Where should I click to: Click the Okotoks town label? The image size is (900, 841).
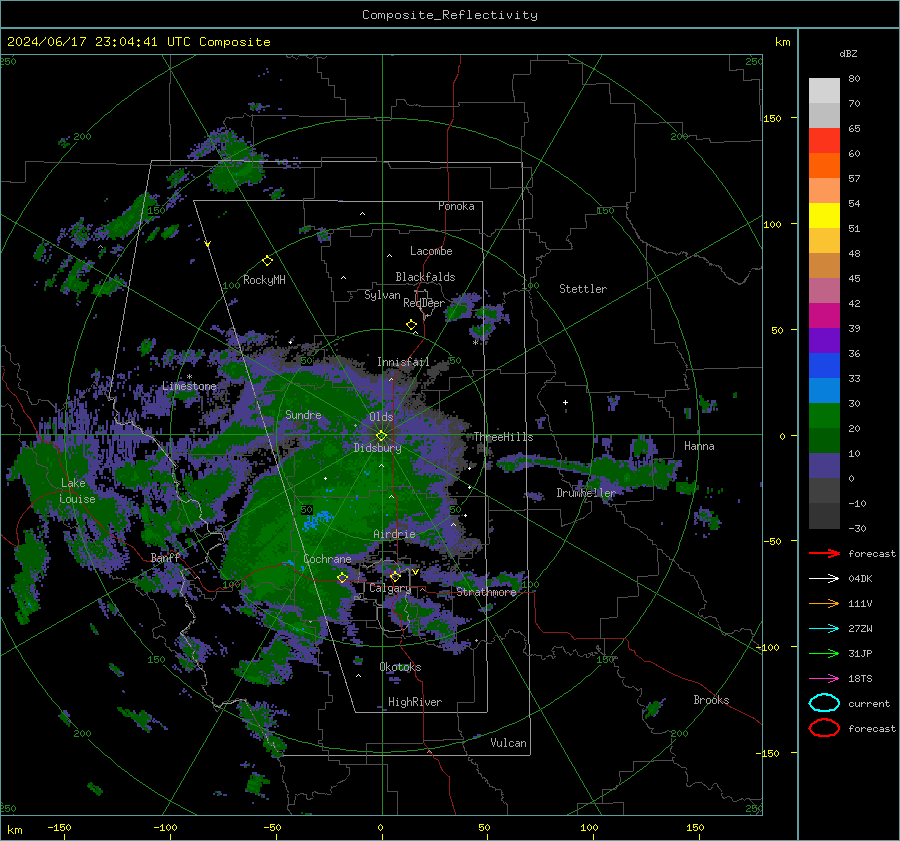point(400,667)
